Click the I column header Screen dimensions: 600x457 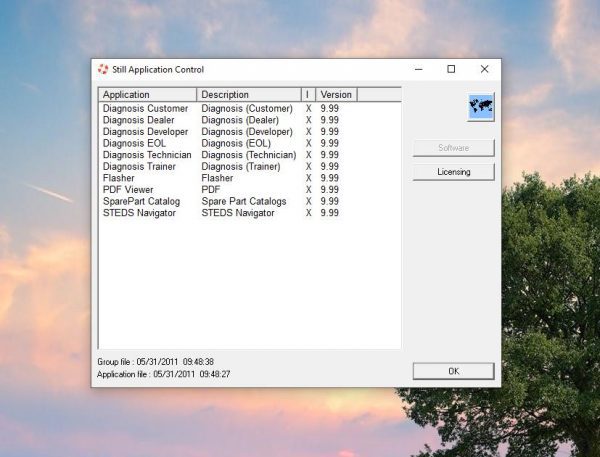[x=308, y=95]
